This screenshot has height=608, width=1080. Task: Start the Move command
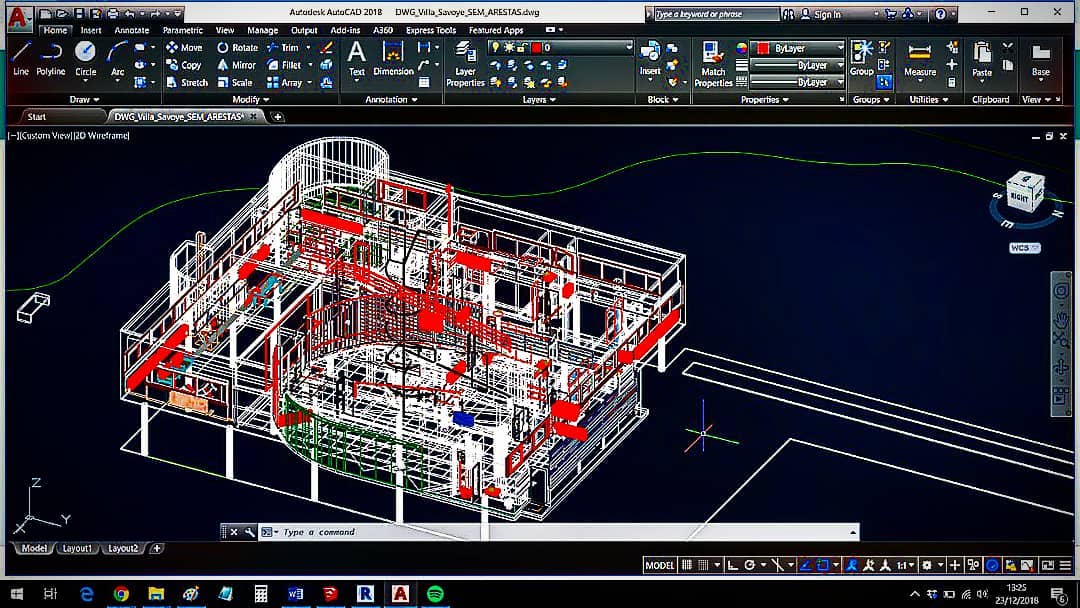click(x=185, y=48)
